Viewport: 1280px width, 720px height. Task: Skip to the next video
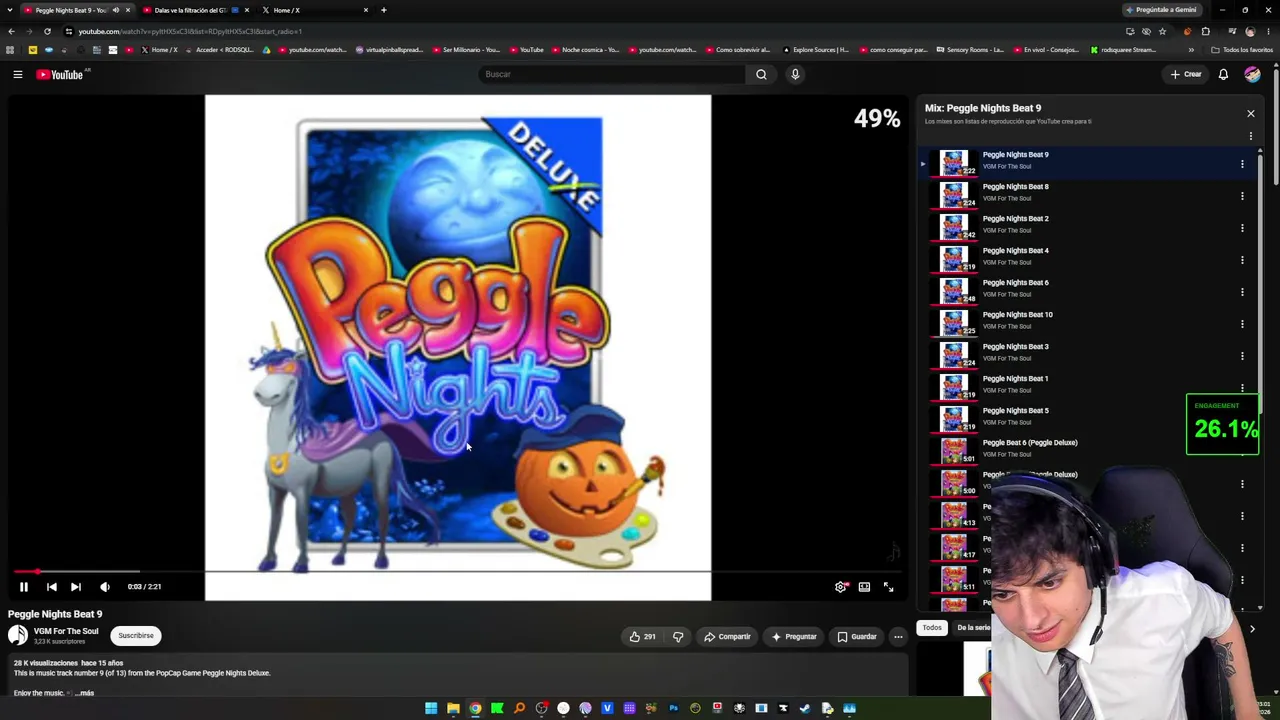[76, 587]
